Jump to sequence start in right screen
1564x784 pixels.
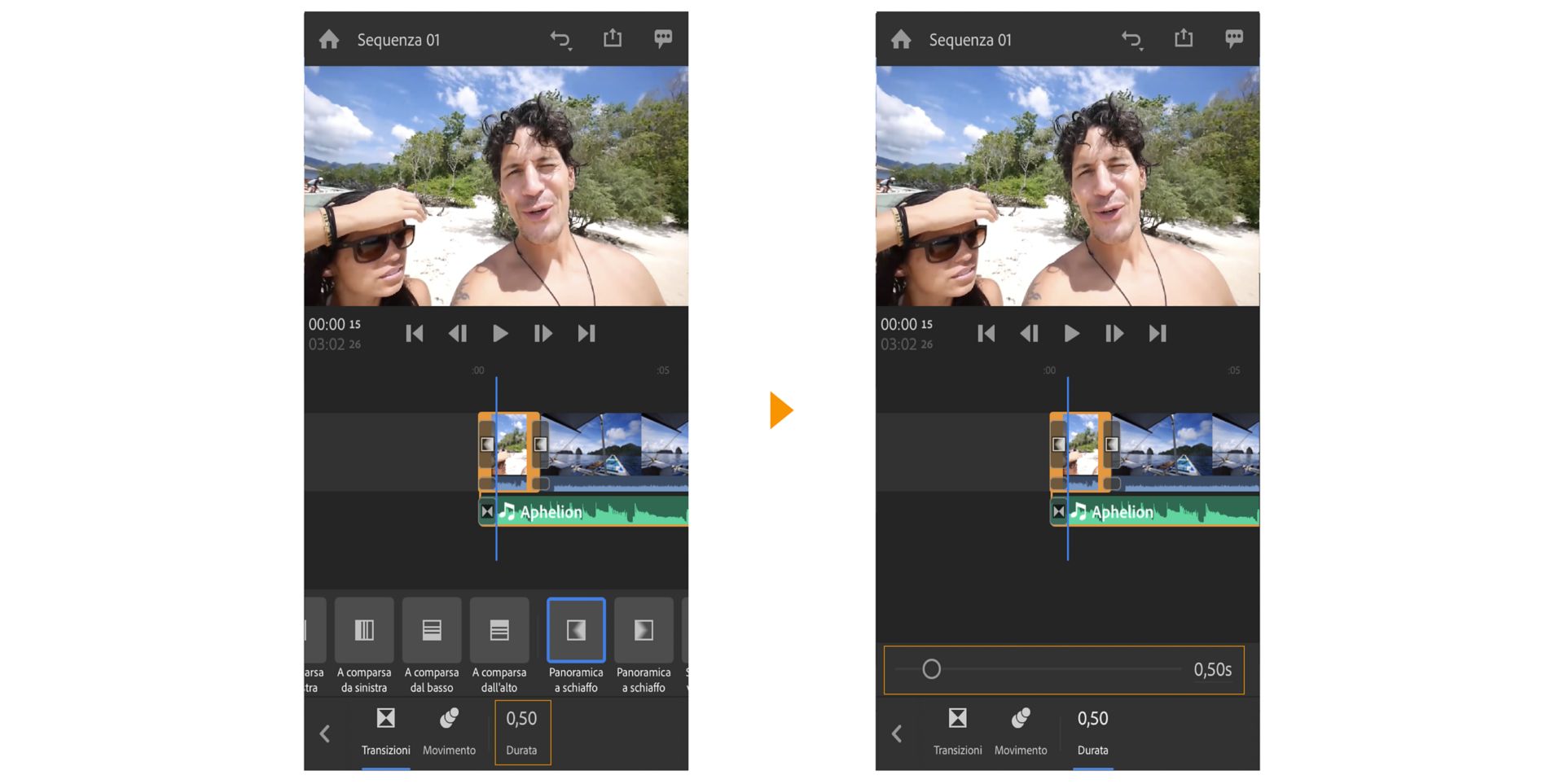(x=986, y=333)
